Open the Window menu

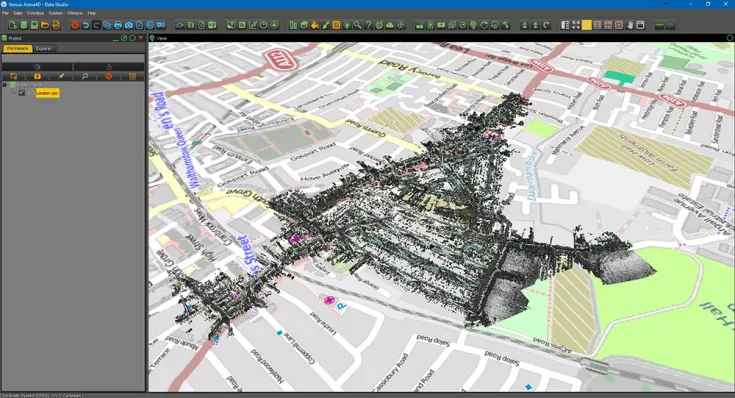click(75, 13)
